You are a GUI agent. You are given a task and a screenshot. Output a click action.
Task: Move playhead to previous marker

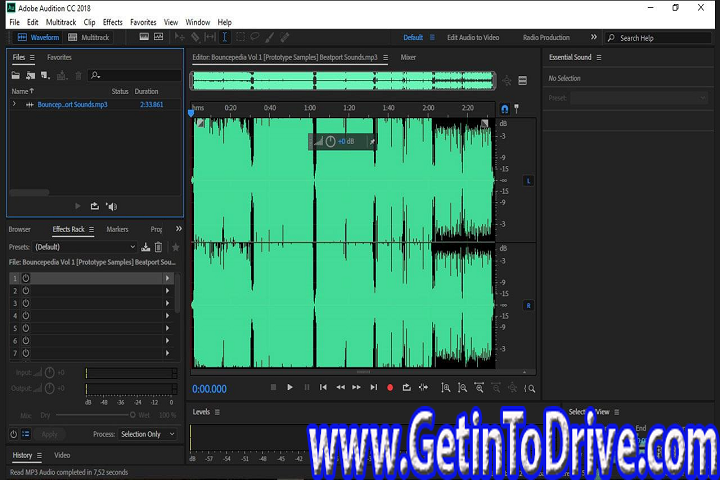tap(323, 388)
